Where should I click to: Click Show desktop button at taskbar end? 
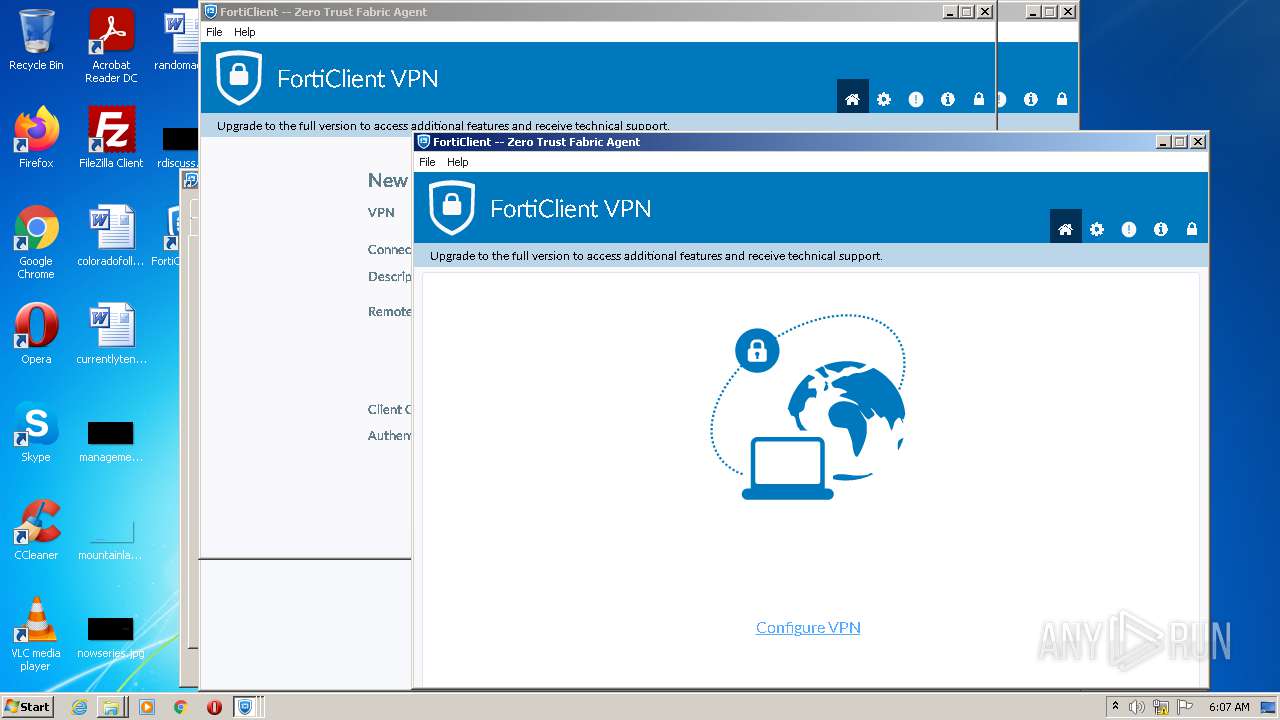click(1268, 707)
